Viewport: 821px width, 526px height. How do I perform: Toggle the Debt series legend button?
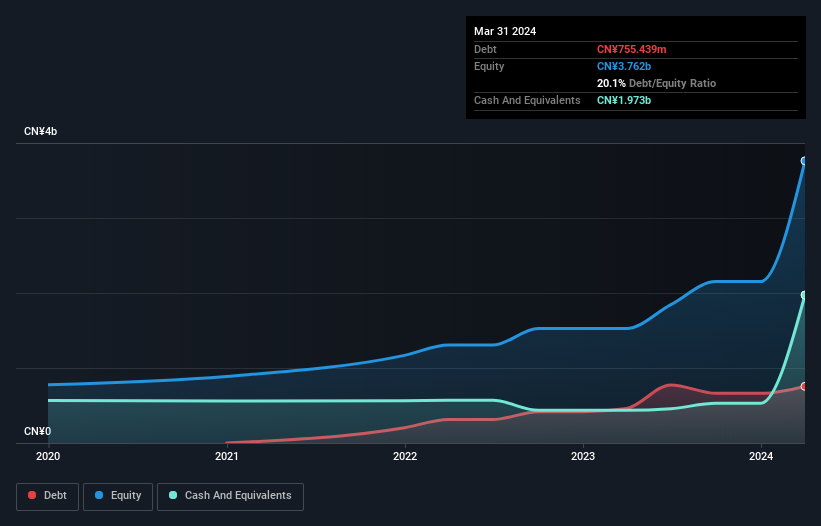click(48, 496)
